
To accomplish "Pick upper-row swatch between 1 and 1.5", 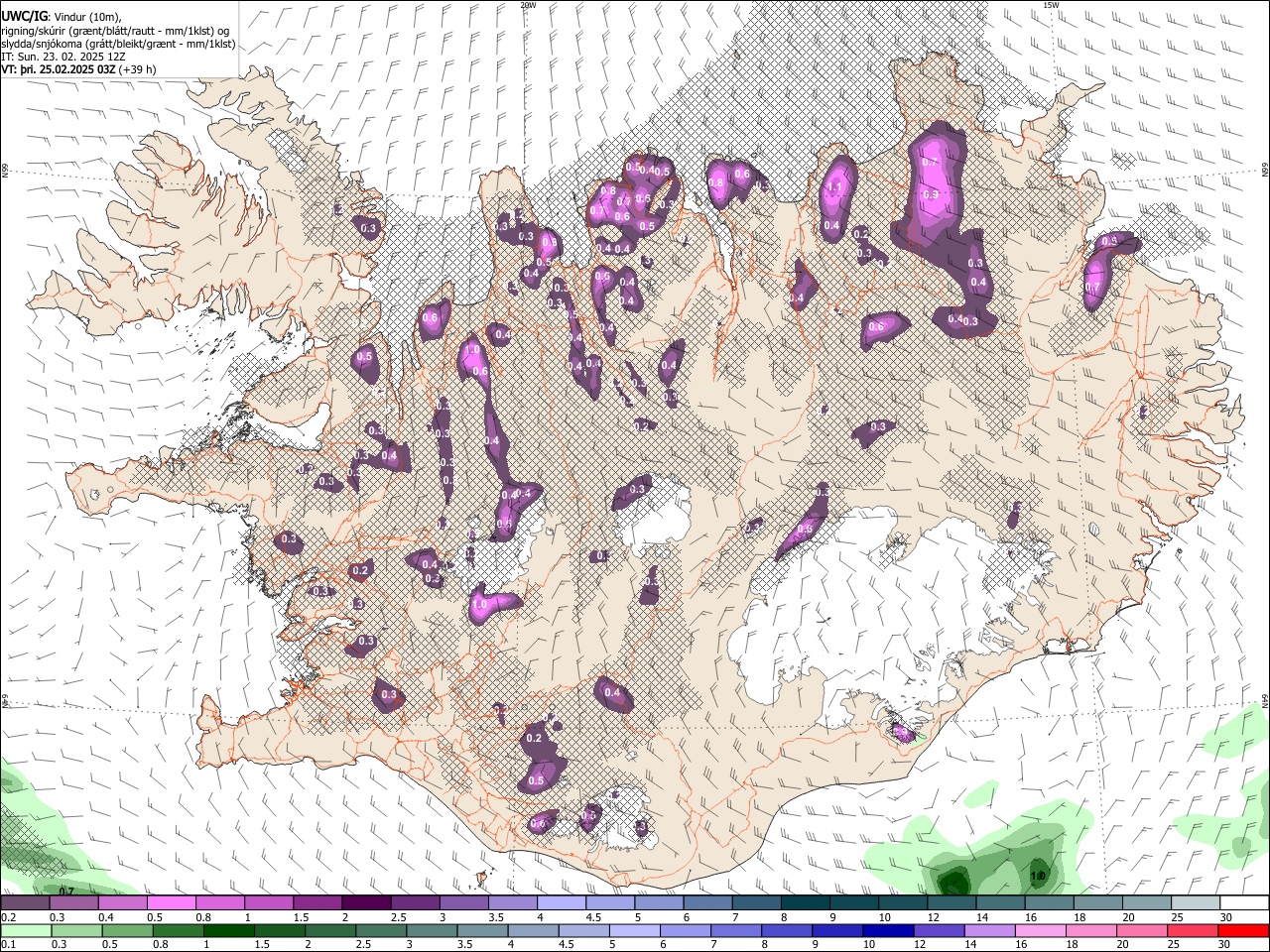I will pyautogui.click(x=268, y=902).
